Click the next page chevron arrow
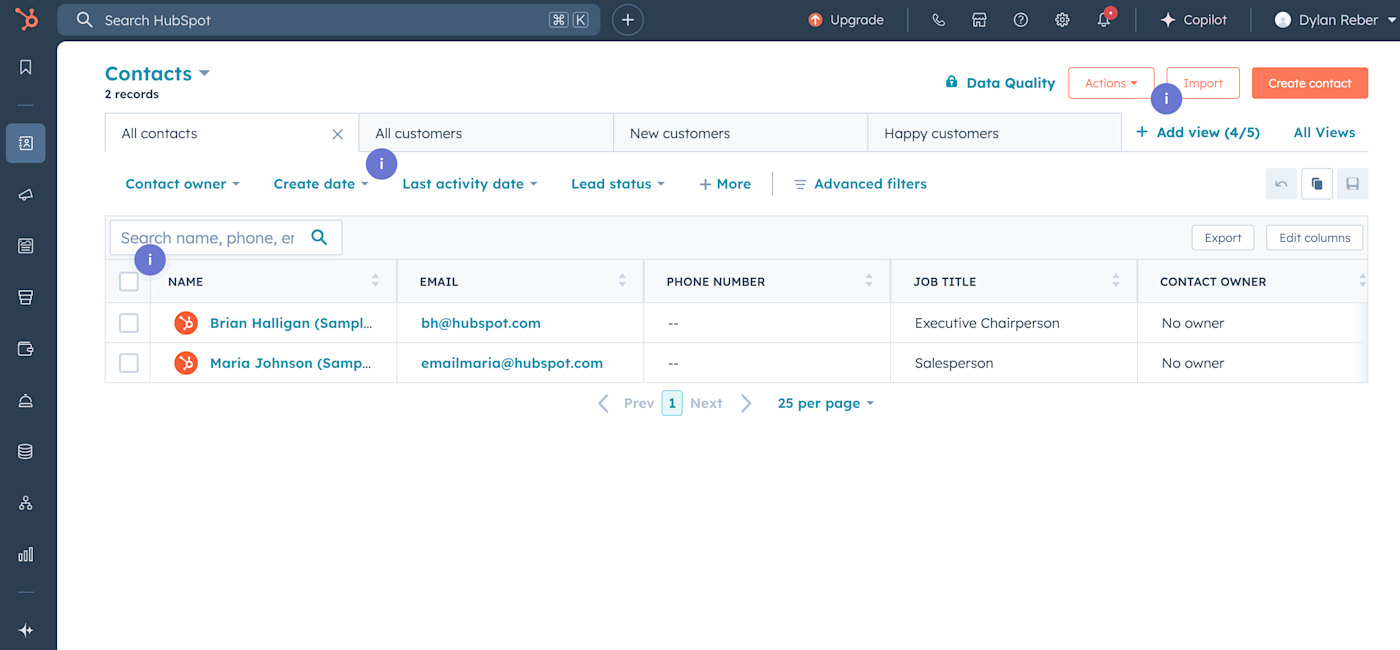This screenshot has height=650, width=1400. (x=745, y=403)
